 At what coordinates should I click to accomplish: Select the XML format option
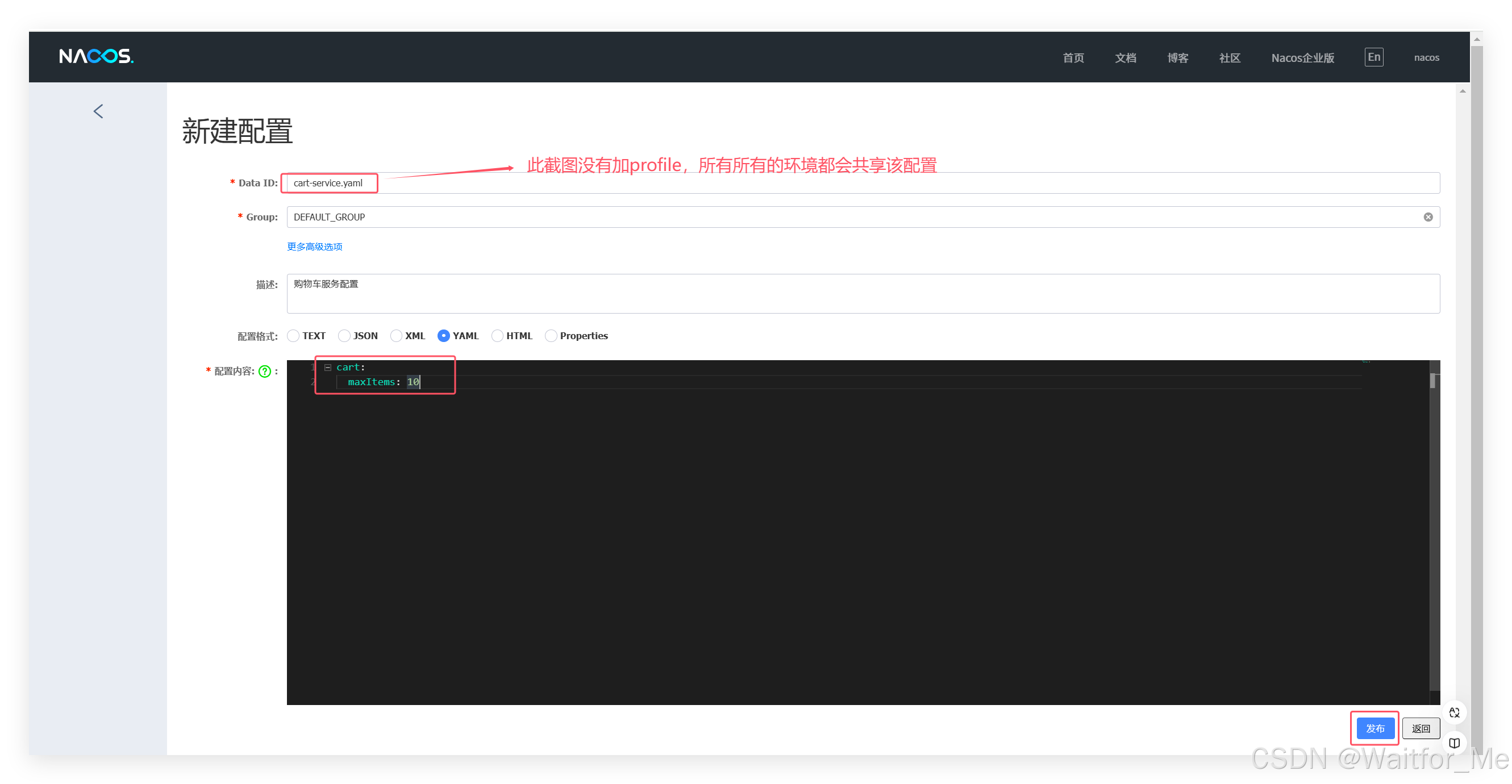pyautogui.click(x=396, y=336)
